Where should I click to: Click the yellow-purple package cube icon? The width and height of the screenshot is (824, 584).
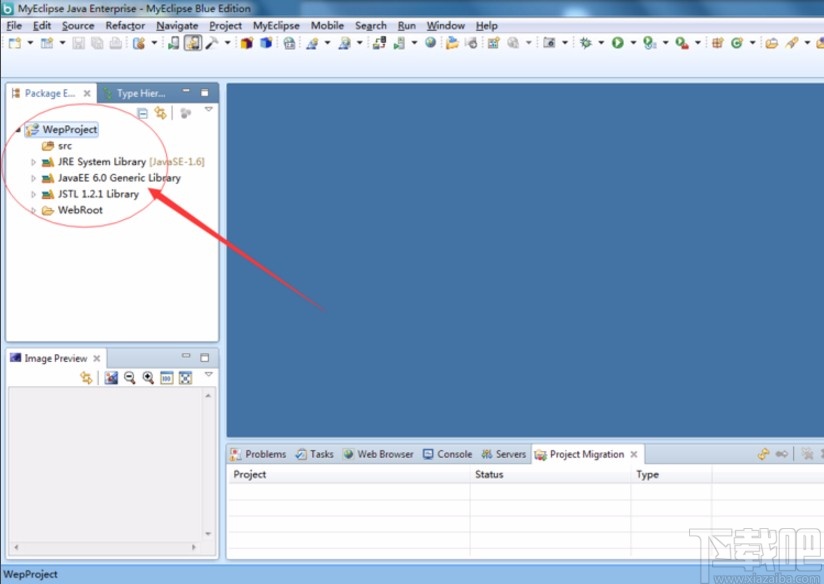(x=246, y=43)
